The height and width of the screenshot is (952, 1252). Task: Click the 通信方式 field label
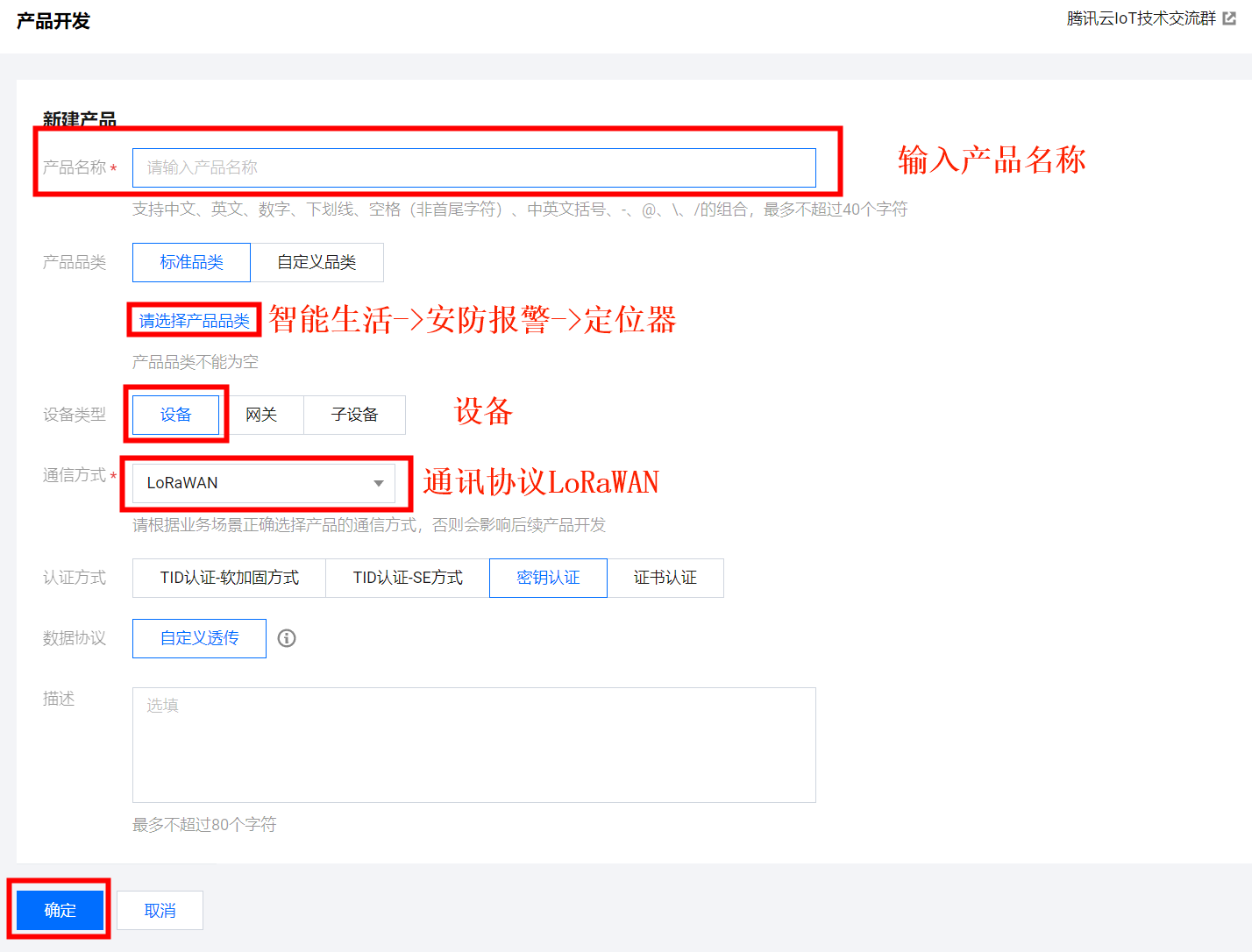point(75,475)
